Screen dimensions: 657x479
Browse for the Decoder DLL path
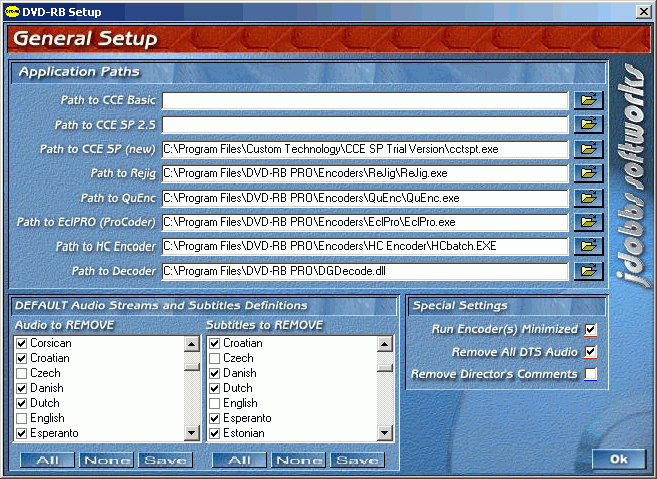point(588,271)
